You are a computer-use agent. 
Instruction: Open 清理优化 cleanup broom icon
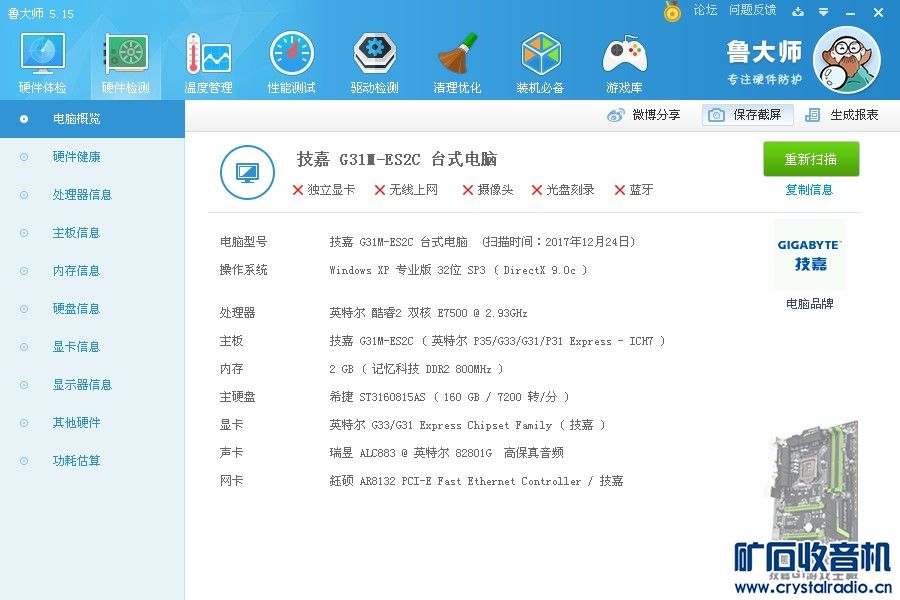457,62
